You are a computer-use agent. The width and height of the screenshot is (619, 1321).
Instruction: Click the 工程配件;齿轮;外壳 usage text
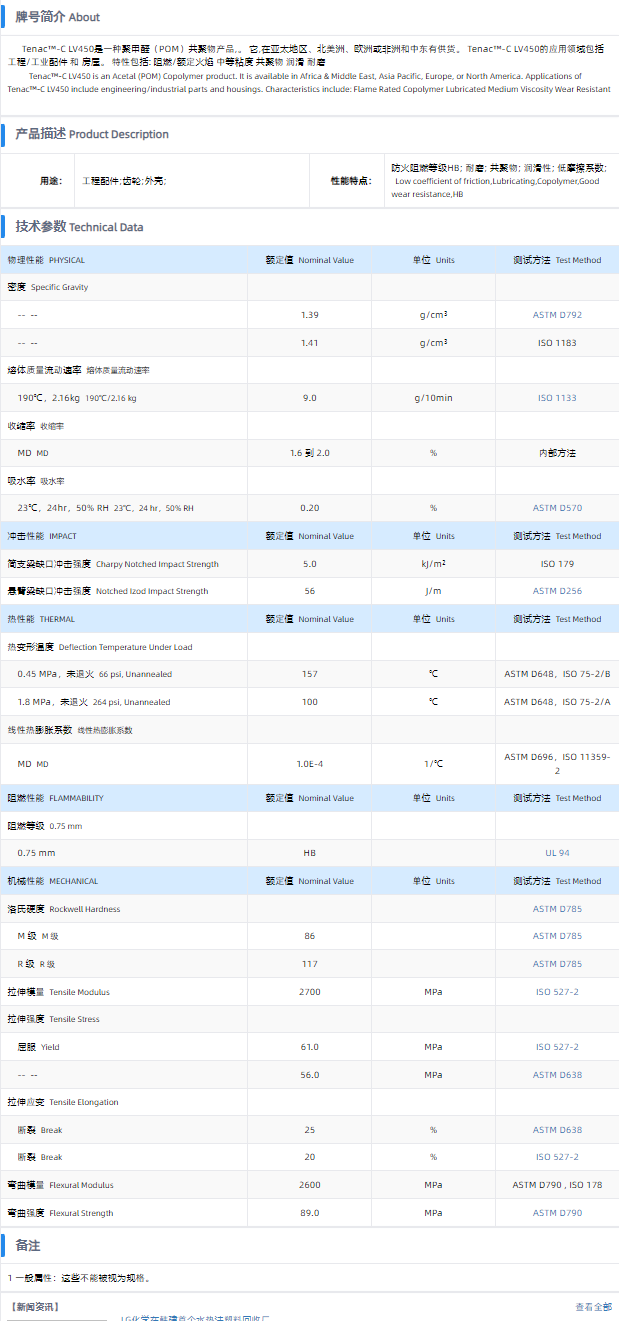[123, 181]
